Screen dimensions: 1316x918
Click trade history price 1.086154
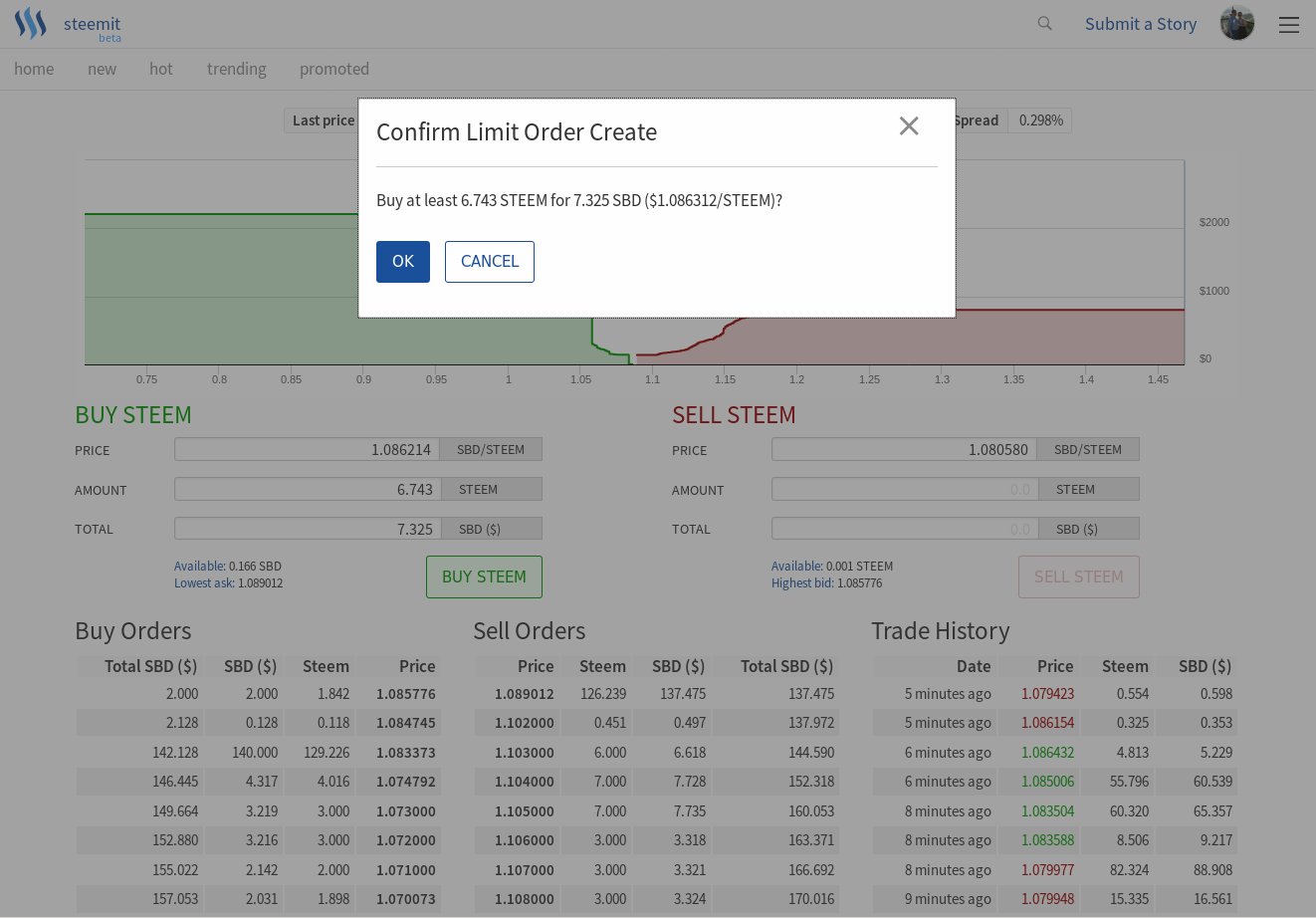(x=1047, y=723)
